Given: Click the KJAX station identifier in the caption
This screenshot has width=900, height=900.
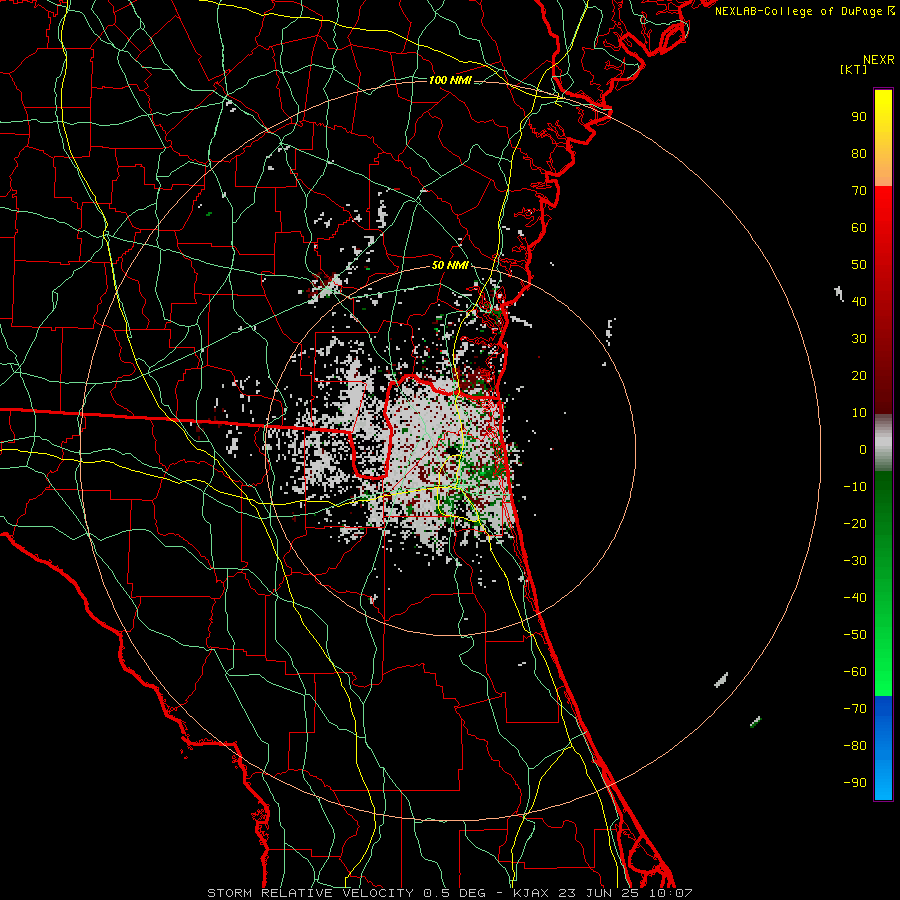Looking at the screenshot, I should [529, 893].
